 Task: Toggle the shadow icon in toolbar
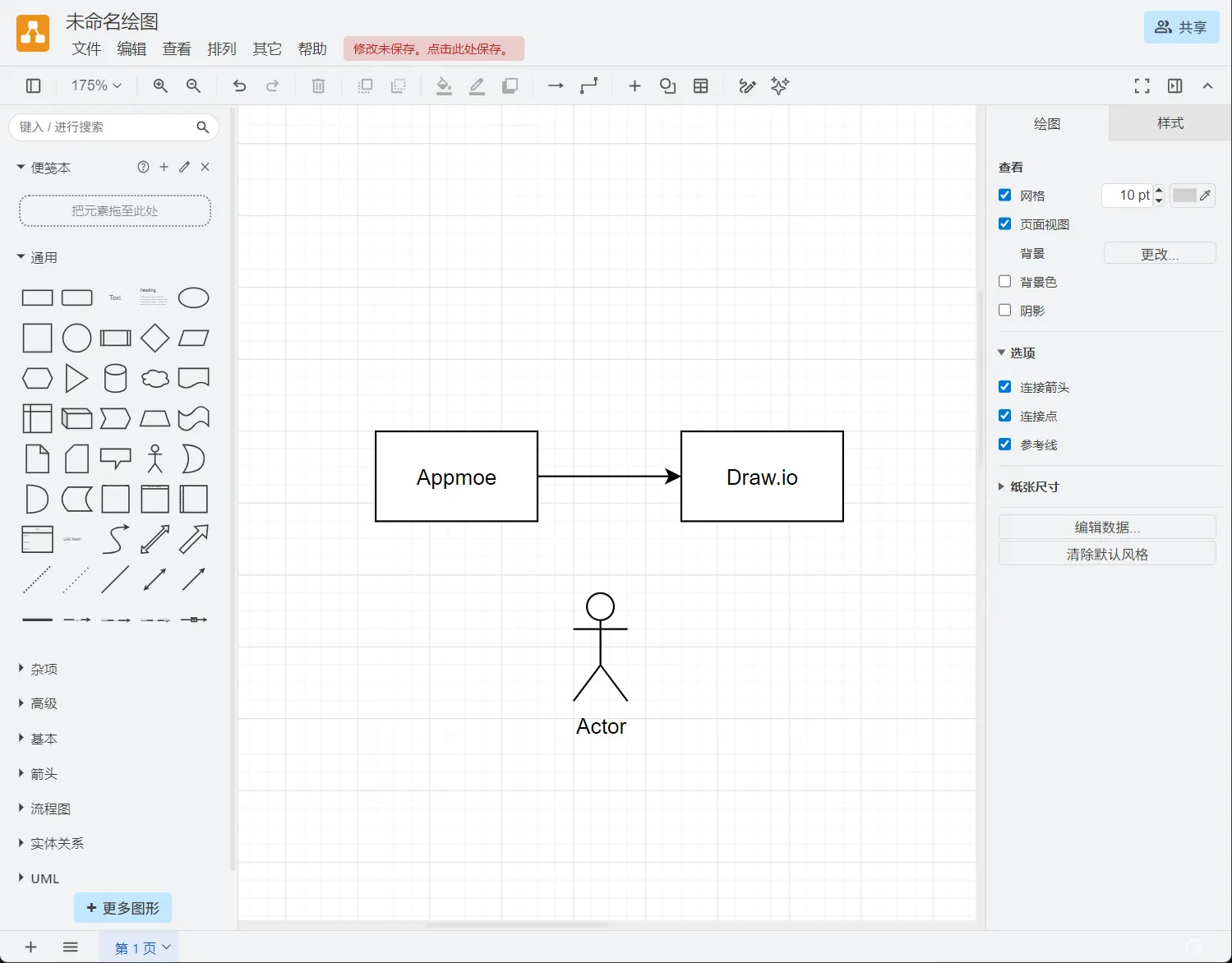[x=510, y=85]
